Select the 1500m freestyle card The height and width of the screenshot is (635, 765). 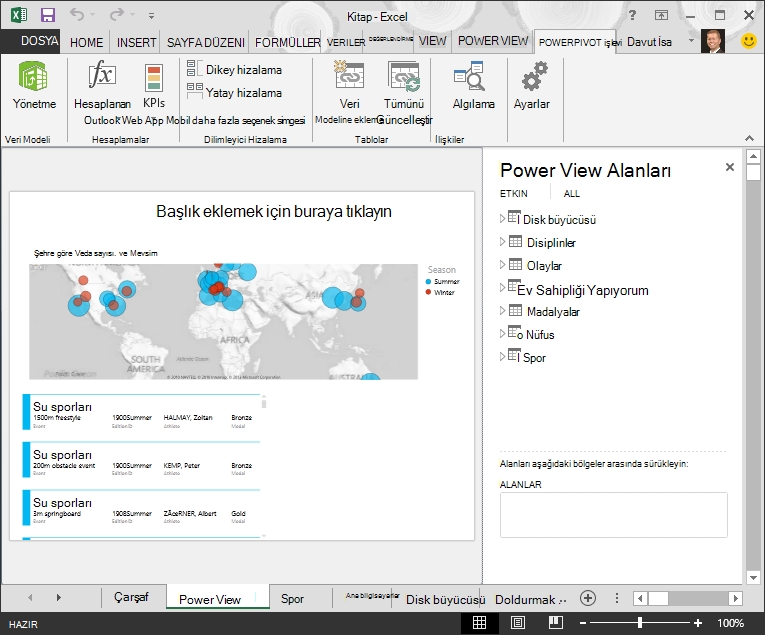pyautogui.click(x=141, y=412)
